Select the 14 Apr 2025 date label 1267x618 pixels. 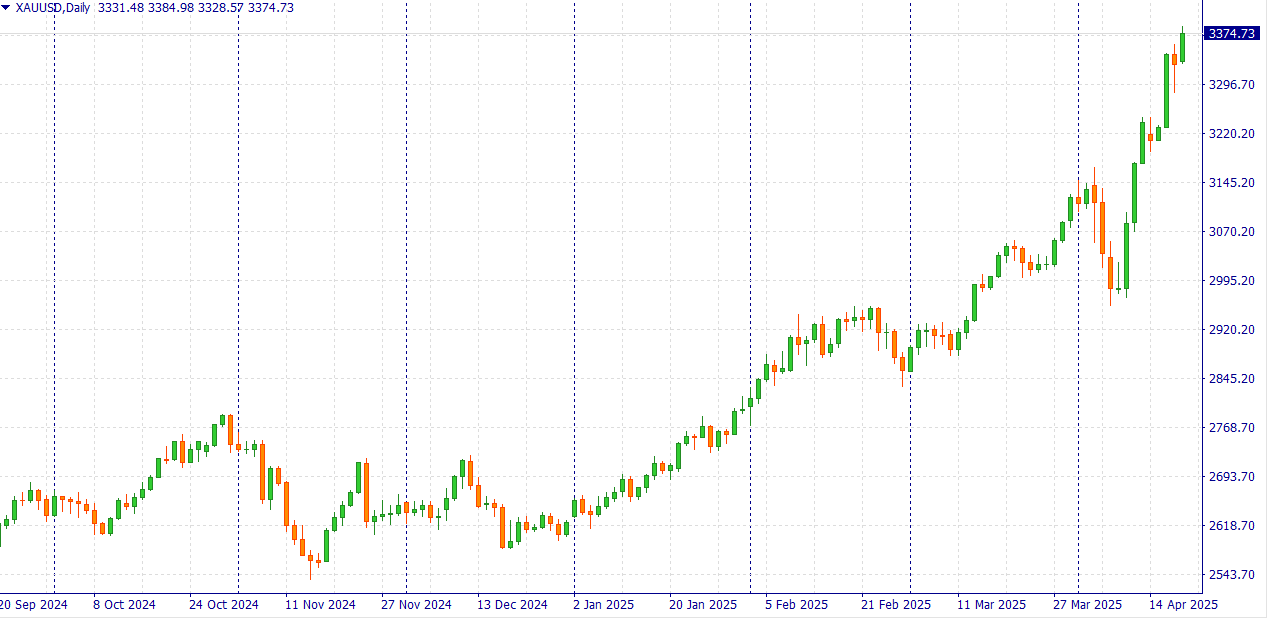point(1183,605)
